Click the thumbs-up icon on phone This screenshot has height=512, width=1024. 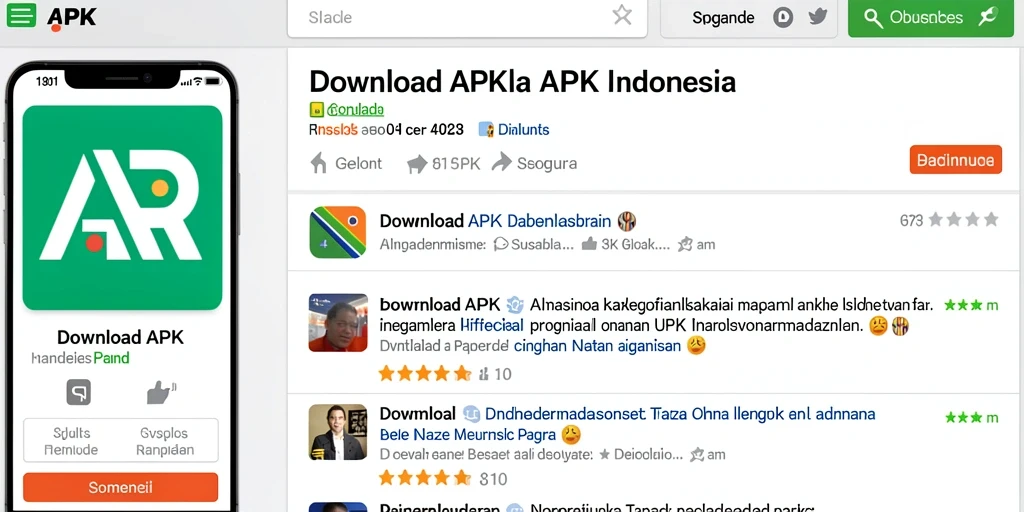coord(161,392)
